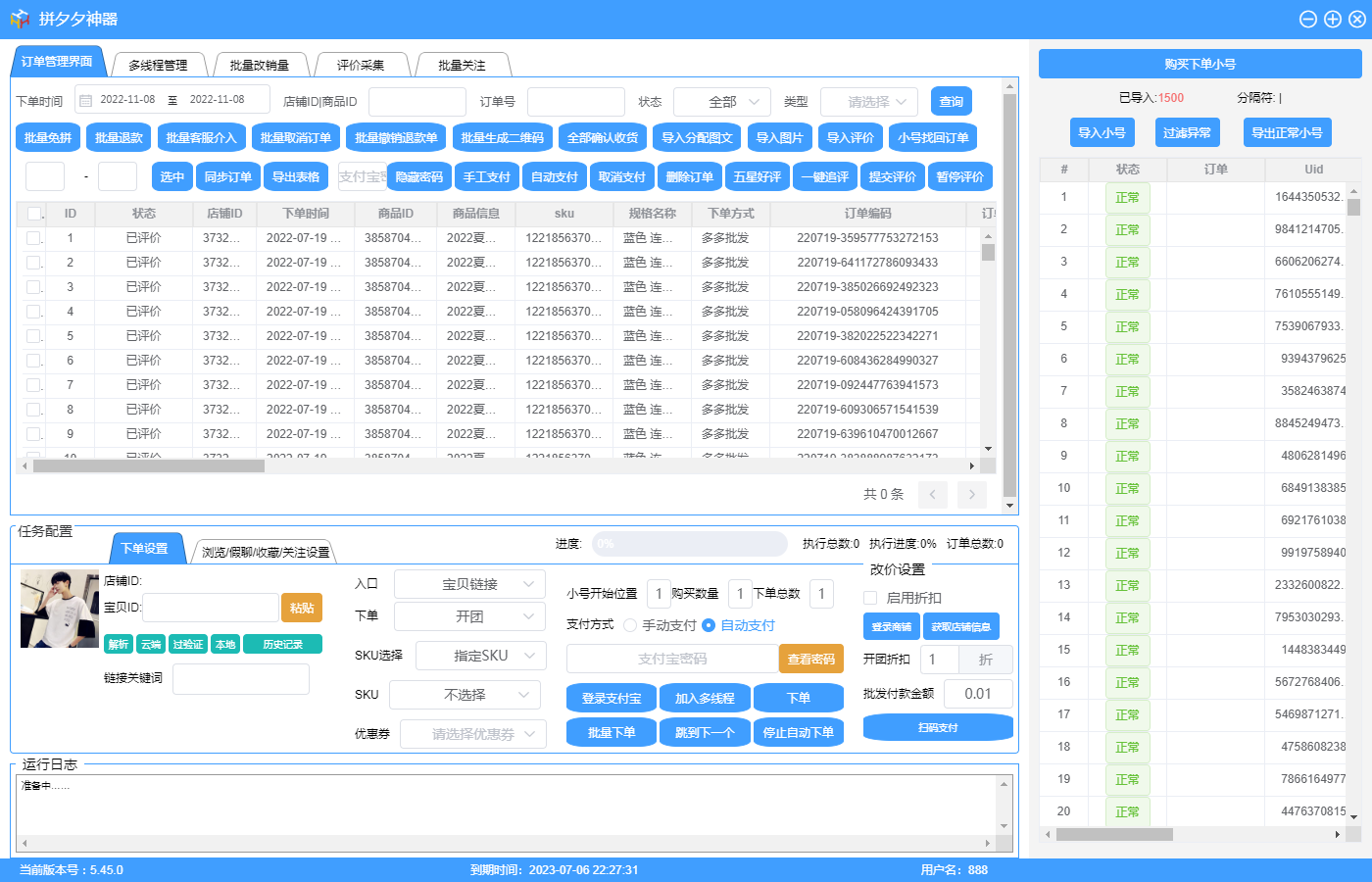Click the 导出正常小号 button
Screen dimensions: 1372x882
(x=1287, y=132)
